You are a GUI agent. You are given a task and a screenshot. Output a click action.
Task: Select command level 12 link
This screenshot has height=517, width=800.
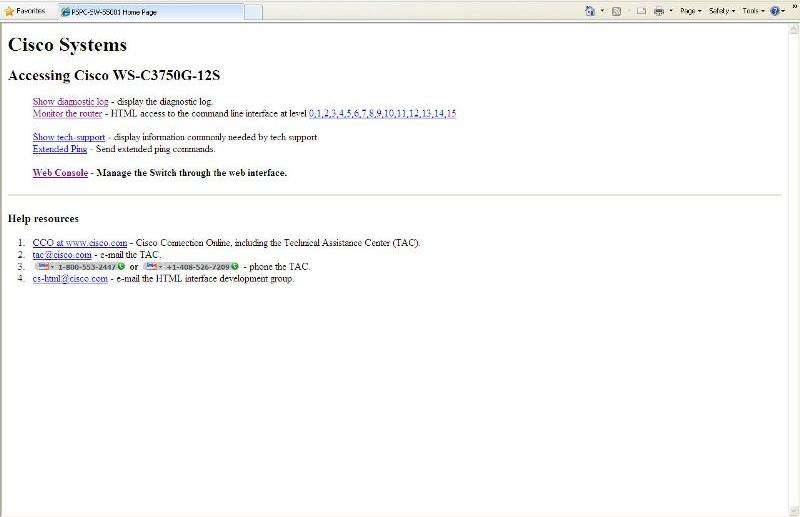[x=414, y=113]
